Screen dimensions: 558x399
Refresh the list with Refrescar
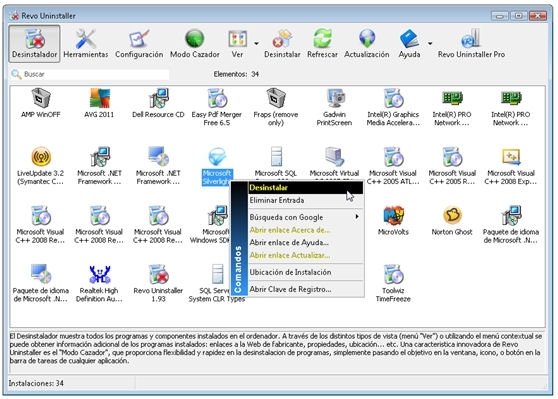pyautogui.click(x=322, y=44)
